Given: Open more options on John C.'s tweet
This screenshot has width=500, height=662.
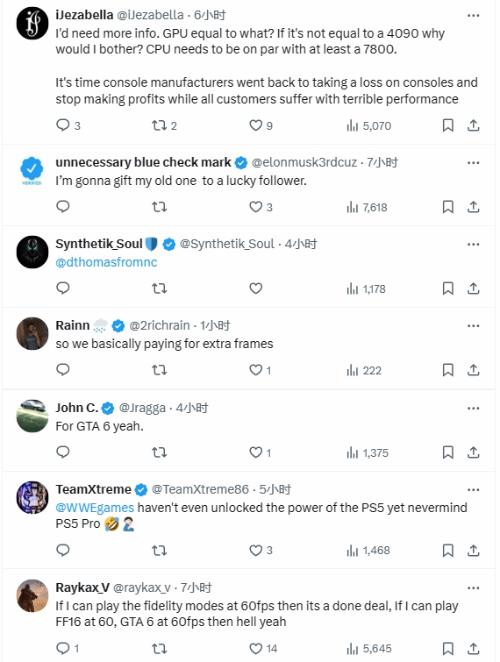Looking at the screenshot, I should coord(473,408).
